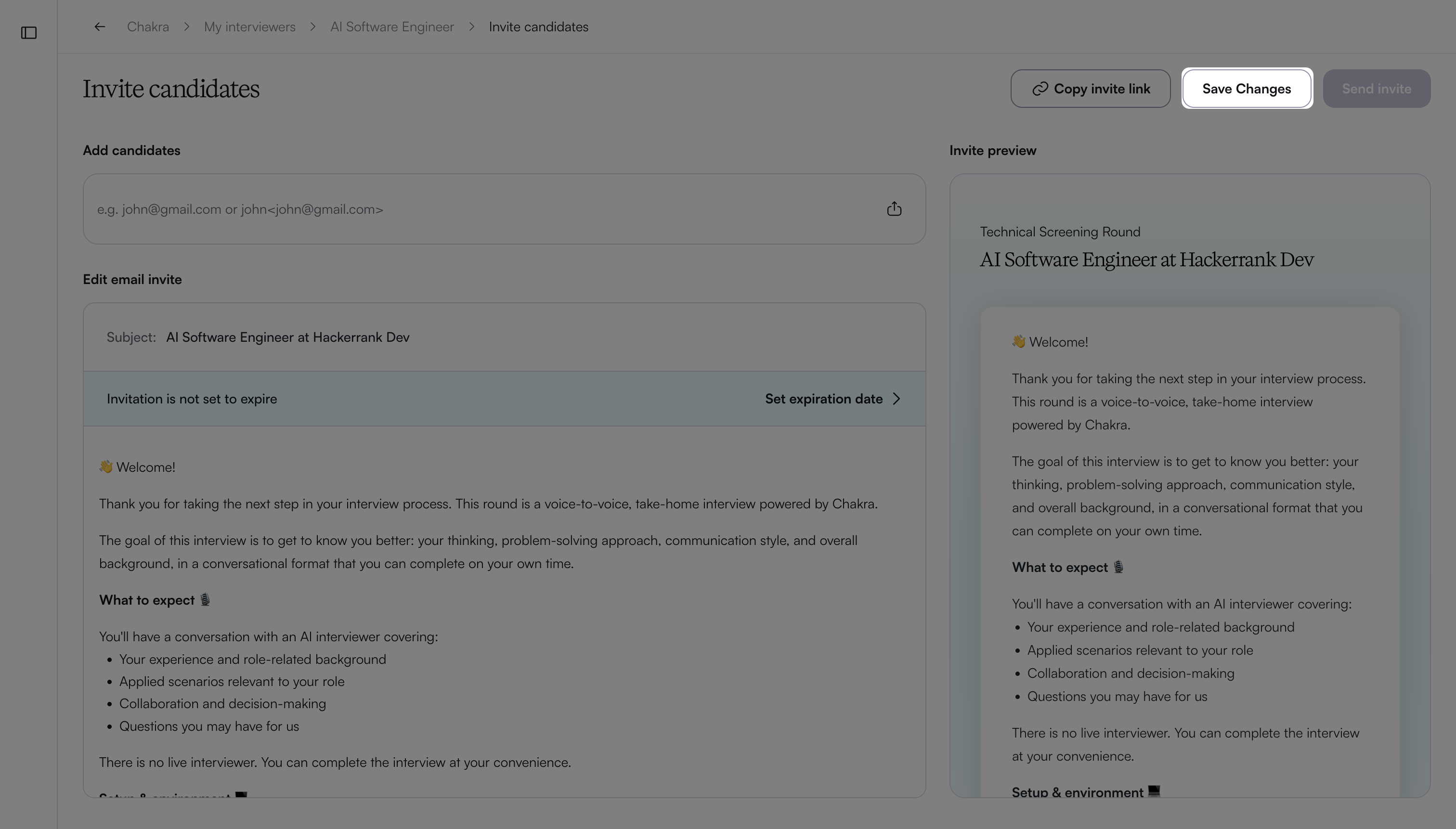Click the Send invite button
This screenshot has height=829, width=1456.
(1377, 89)
